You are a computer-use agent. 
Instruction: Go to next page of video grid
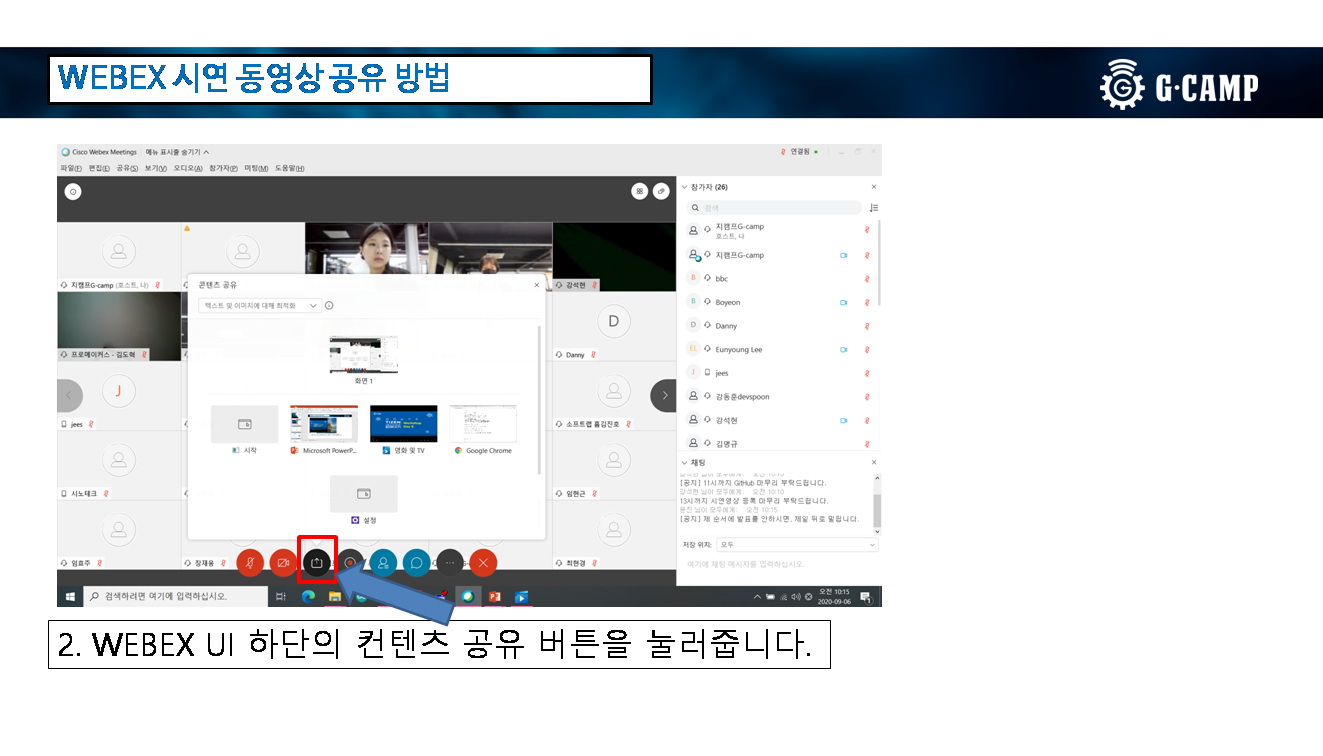tap(663, 396)
